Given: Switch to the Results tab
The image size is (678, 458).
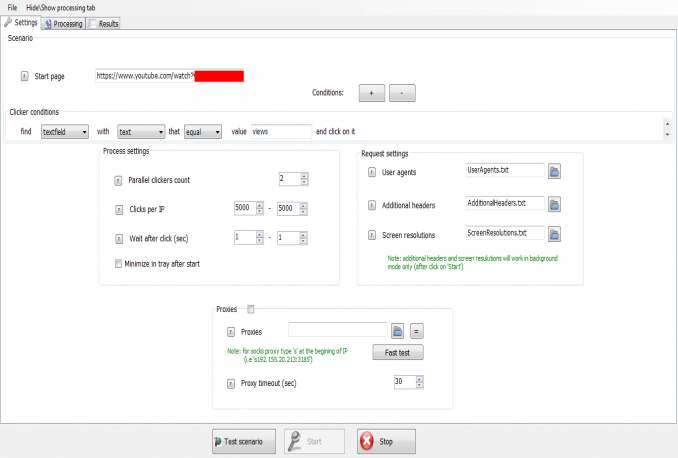Looking at the screenshot, I should 103,23.
